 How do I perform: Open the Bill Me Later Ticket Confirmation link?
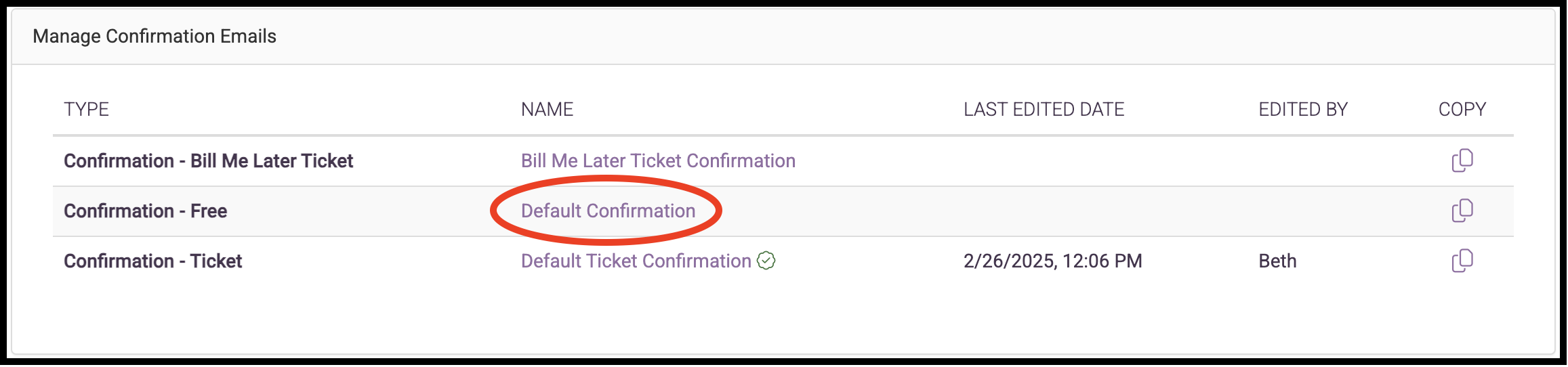(658, 161)
